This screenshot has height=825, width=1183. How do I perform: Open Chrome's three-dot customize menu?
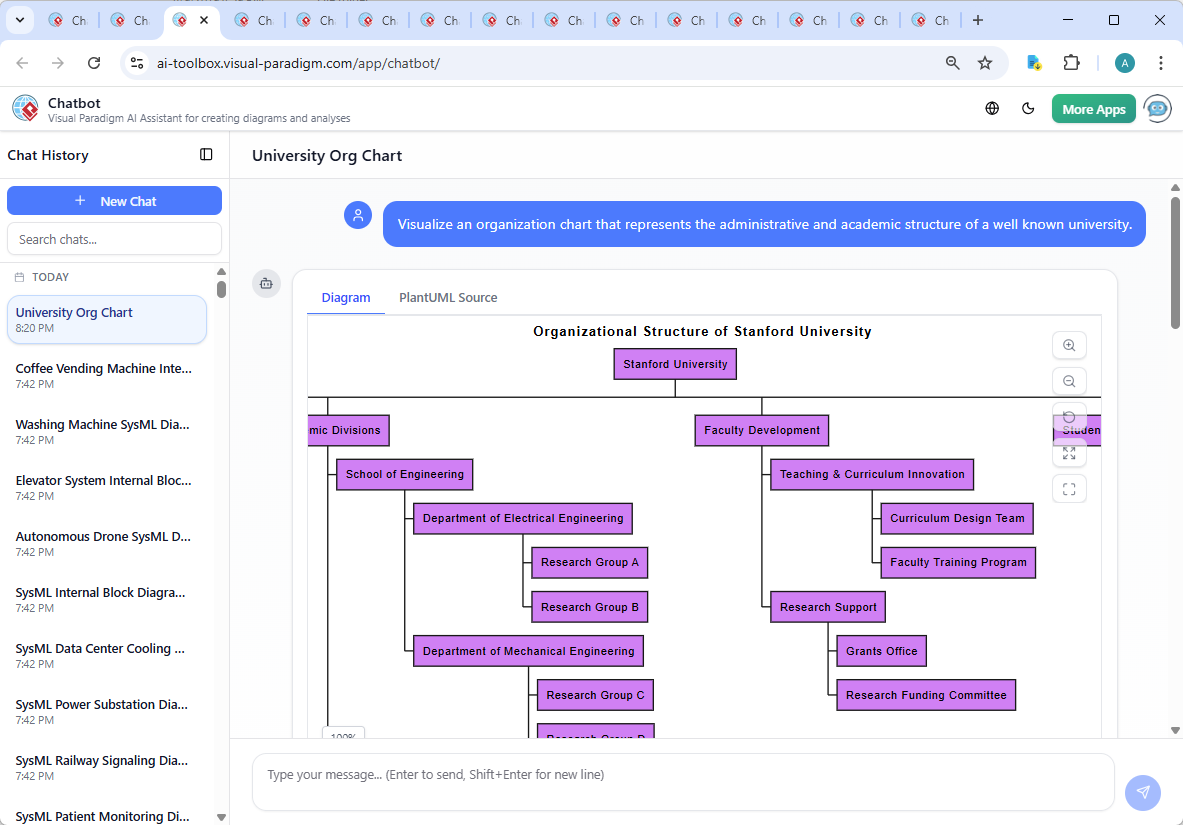coord(1161,62)
